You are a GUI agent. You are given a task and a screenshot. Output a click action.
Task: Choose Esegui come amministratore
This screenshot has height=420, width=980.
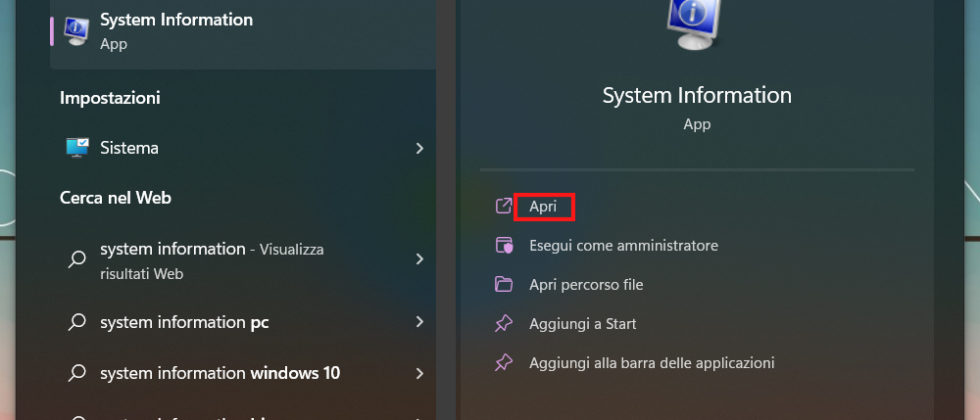[x=623, y=245]
